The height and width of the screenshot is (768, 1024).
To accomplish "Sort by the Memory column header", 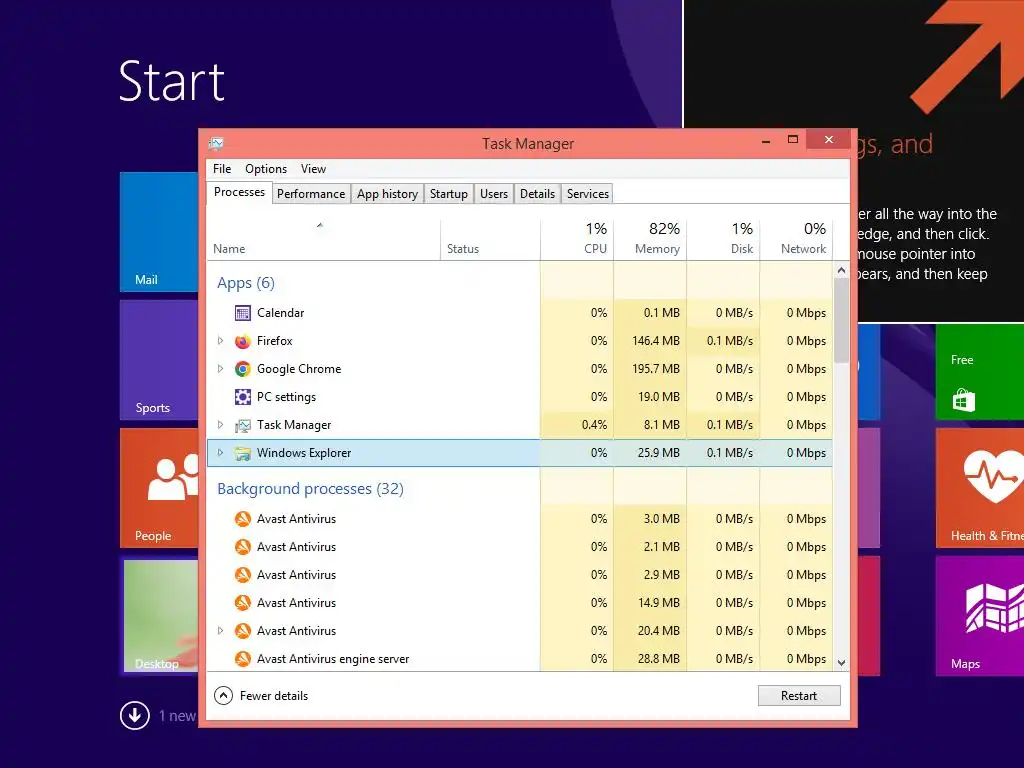I will click(650, 238).
